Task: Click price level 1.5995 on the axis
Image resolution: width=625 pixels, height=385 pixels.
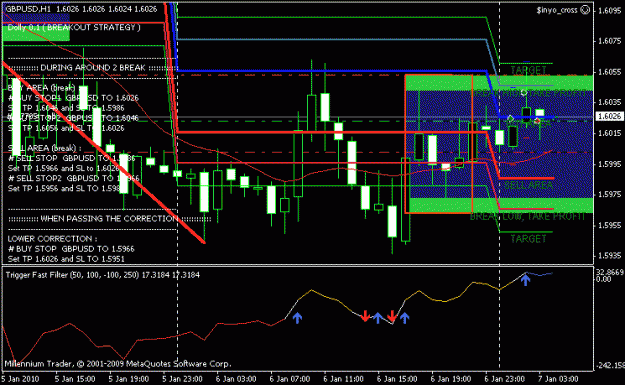Action: [610, 164]
